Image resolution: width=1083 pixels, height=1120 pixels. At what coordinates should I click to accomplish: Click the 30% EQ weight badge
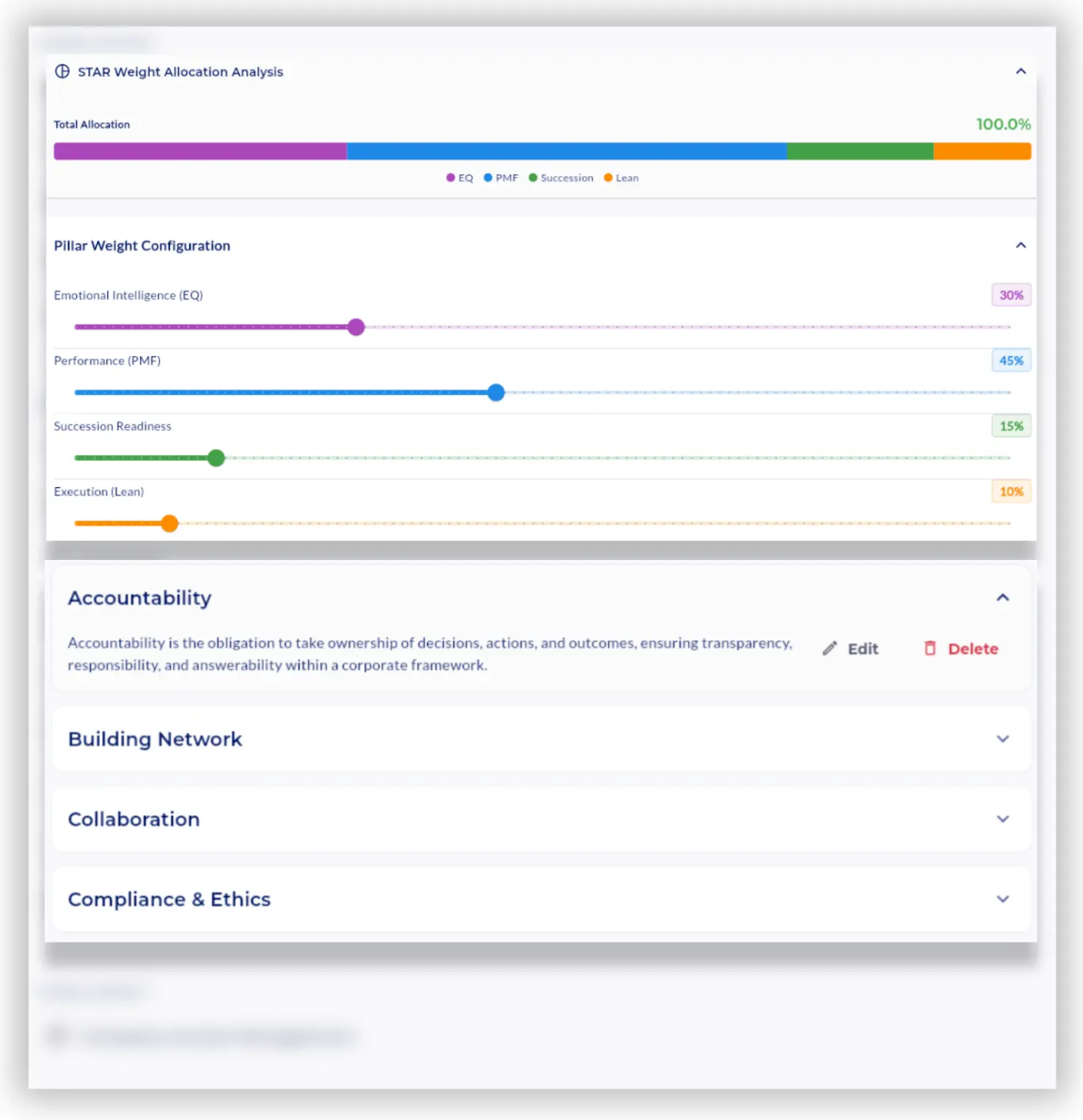1011,295
